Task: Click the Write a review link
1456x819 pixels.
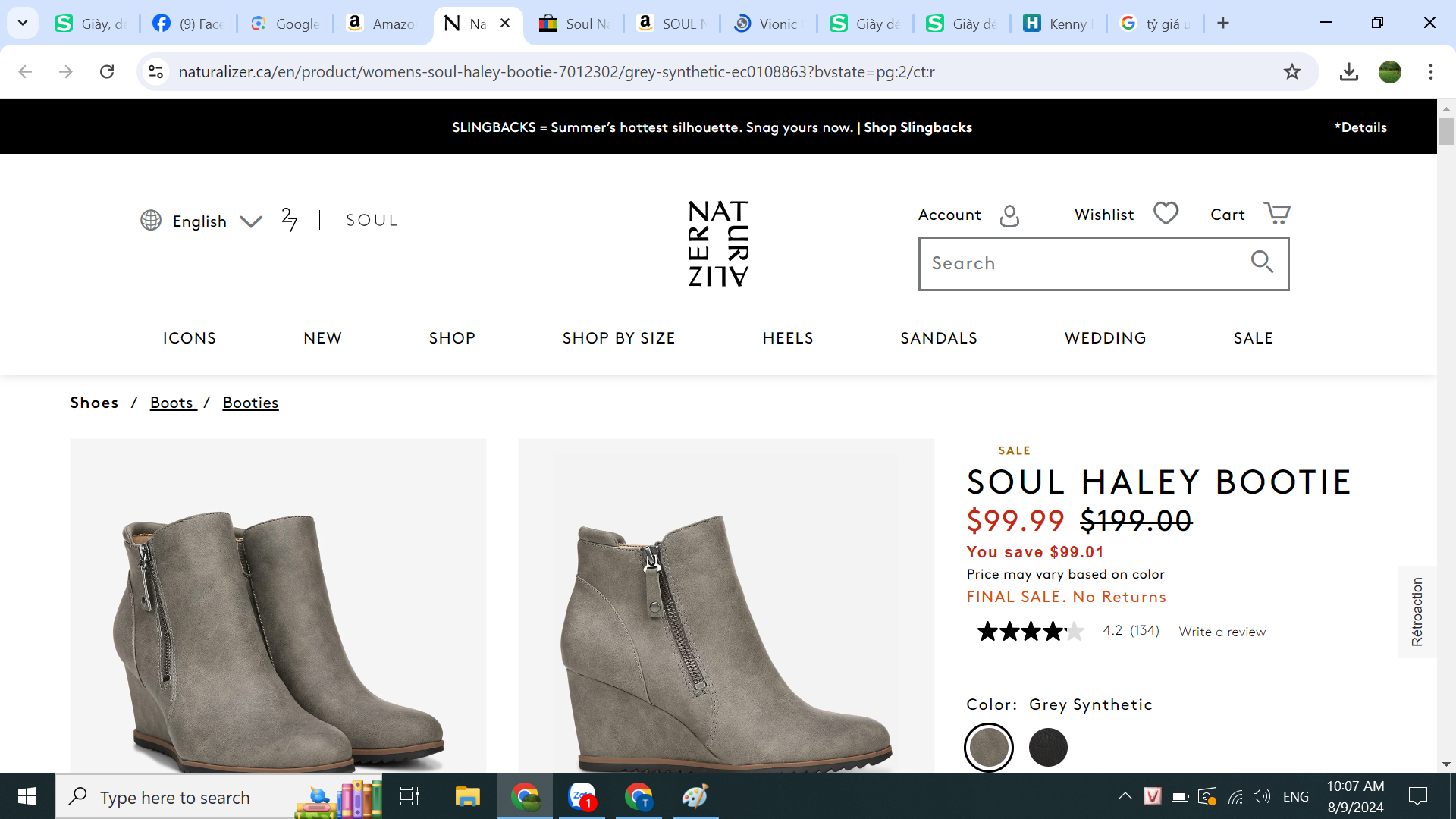Action: pyautogui.click(x=1222, y=632)
